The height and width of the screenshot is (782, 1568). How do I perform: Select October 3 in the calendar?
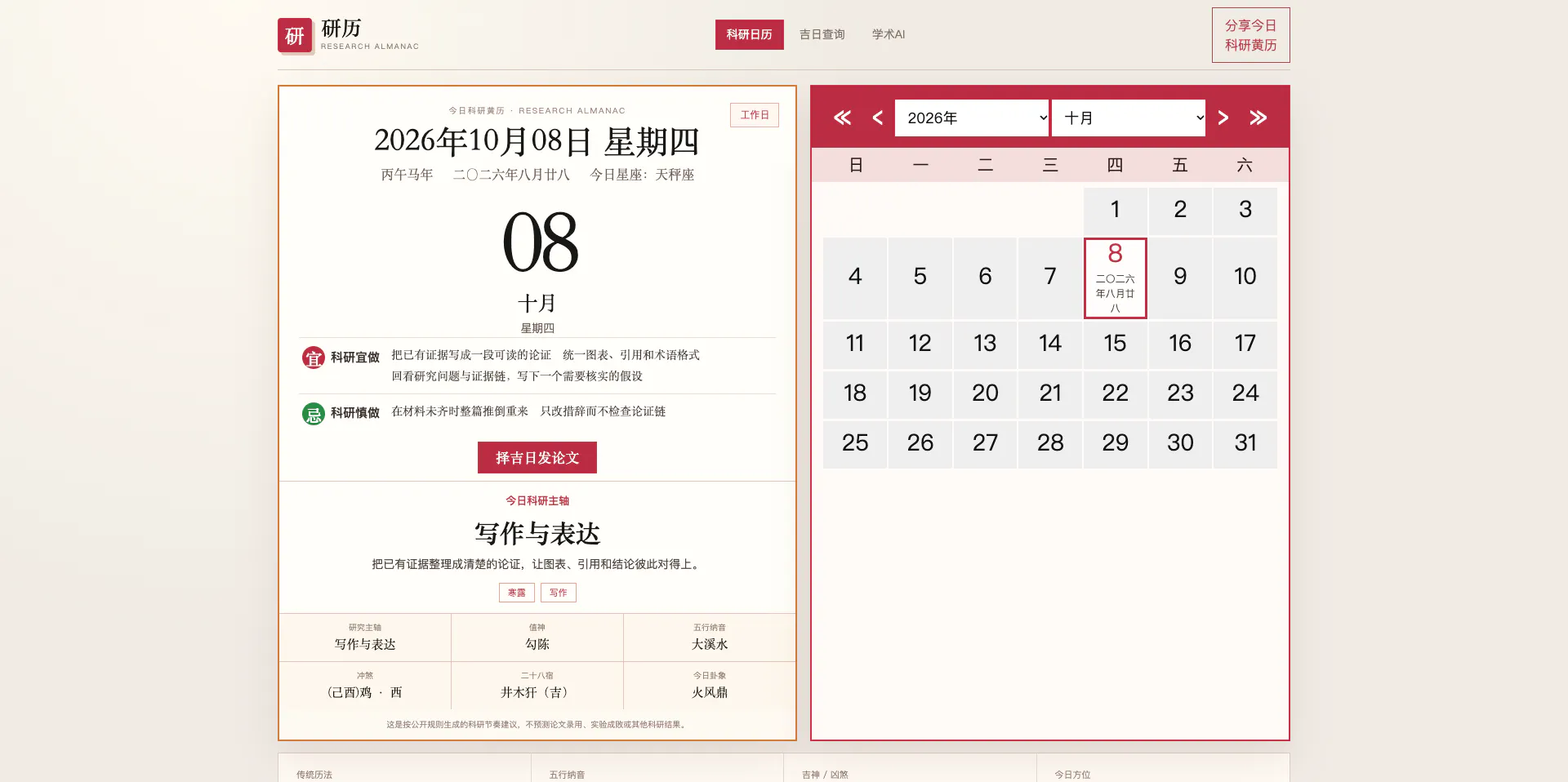click(x=1245, y=211)
